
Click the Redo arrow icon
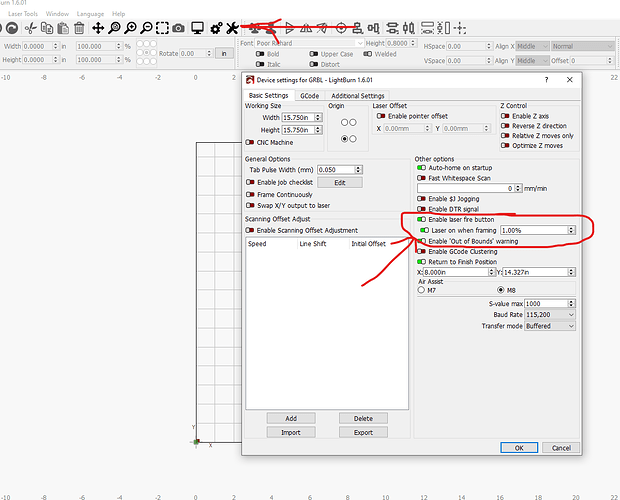[x=12, y=28]
